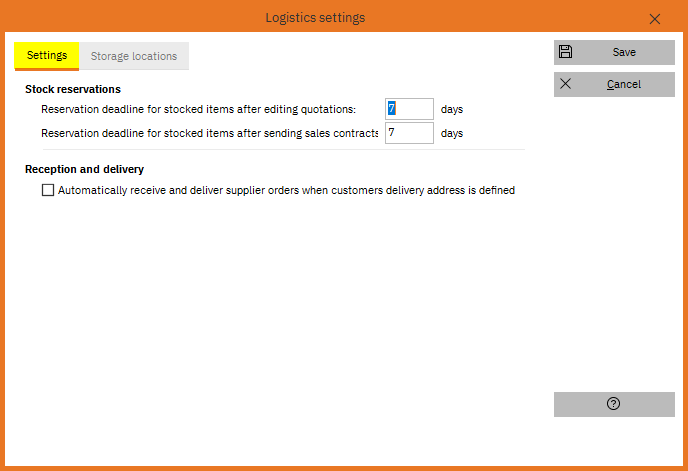Close the Logistics settings window
Image resolution: width=688 pixels, height=471 pixels.
(655, 19)
